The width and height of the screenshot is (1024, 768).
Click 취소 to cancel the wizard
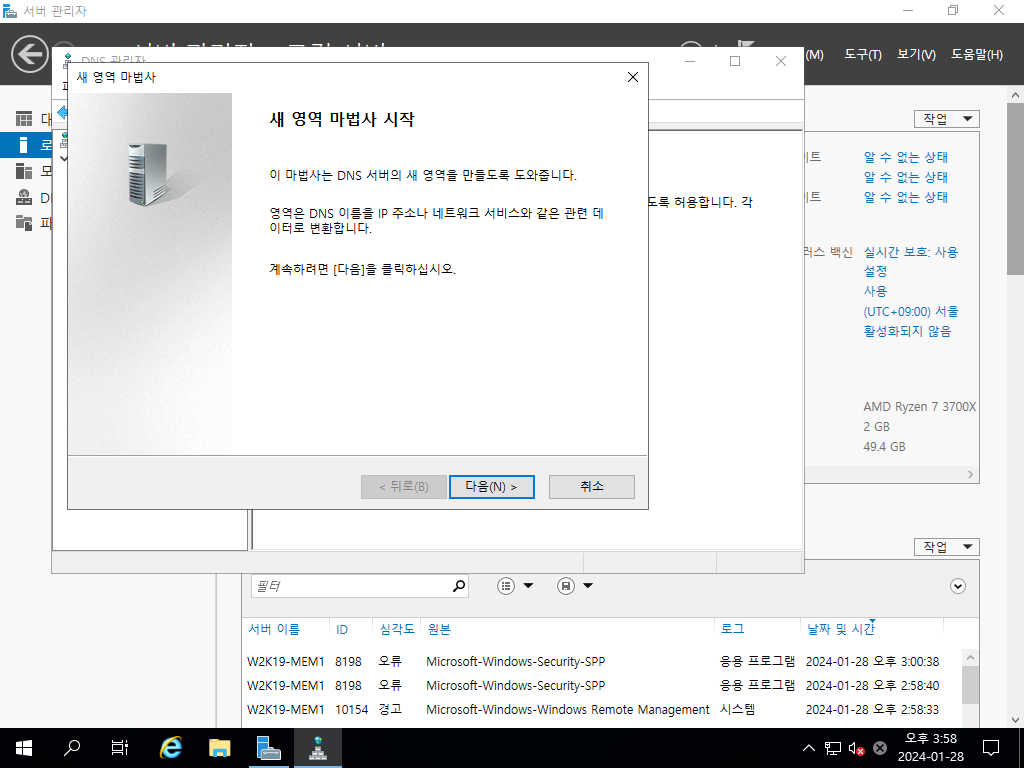pos(592,487)
